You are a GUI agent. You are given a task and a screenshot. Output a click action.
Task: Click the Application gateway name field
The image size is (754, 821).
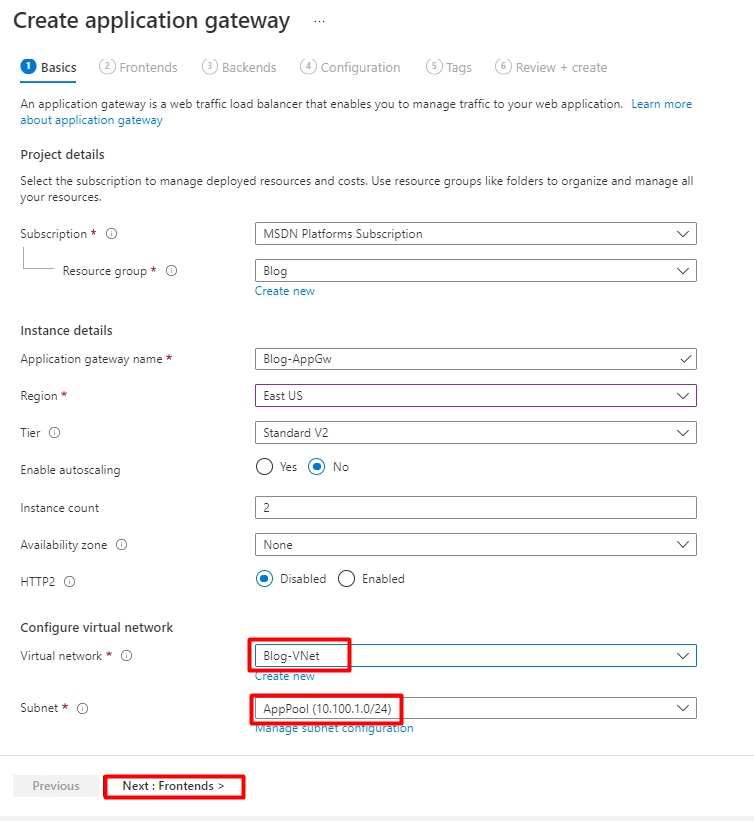475,359
